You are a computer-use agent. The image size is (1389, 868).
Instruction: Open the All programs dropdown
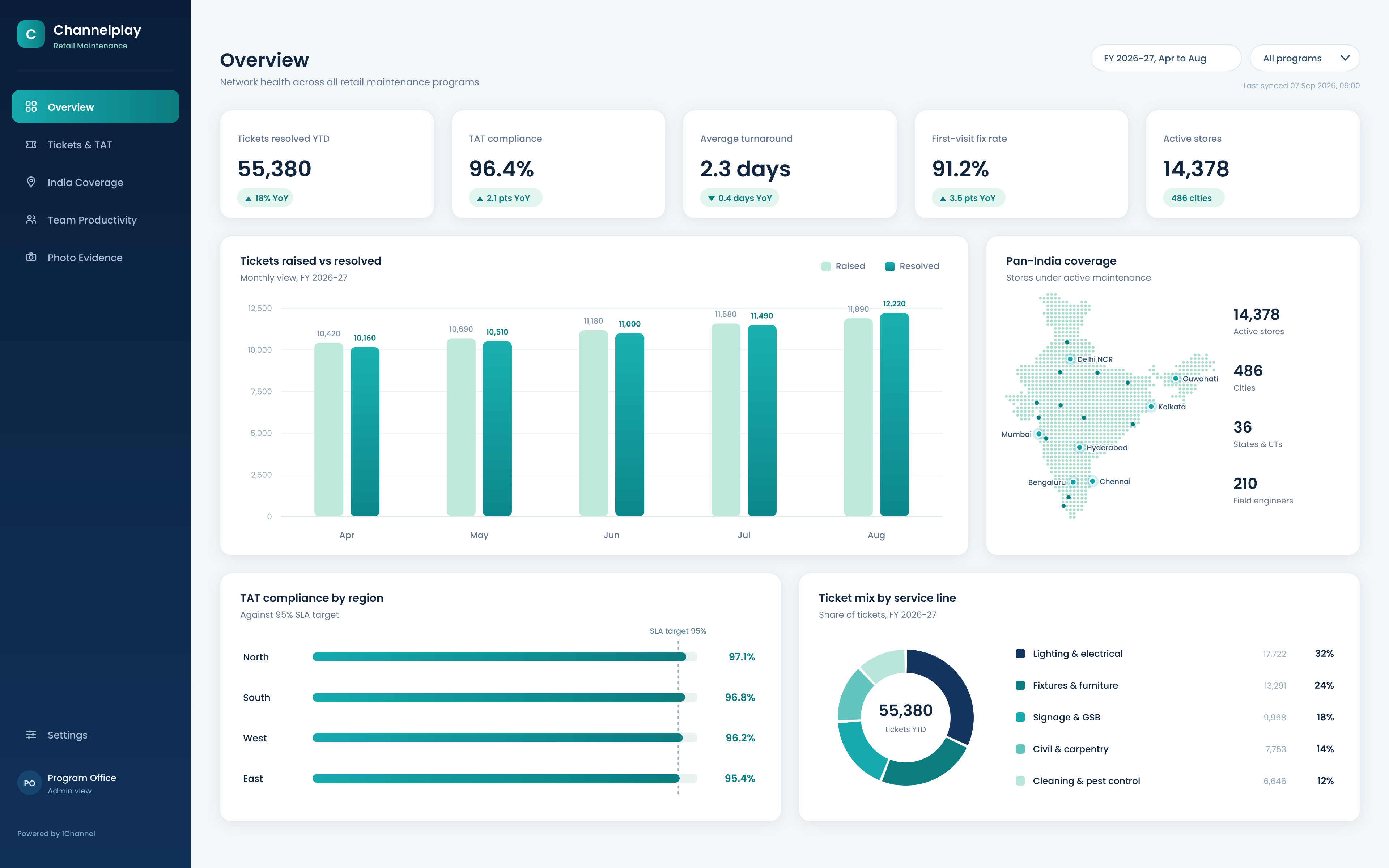(x=1304, y=58)
